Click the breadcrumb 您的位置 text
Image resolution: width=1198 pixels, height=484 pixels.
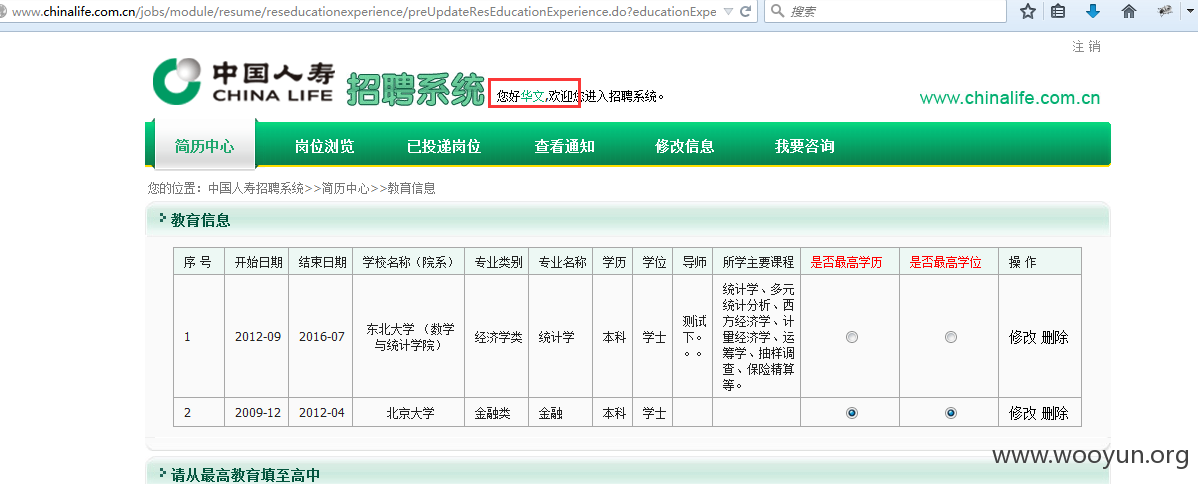174,188
